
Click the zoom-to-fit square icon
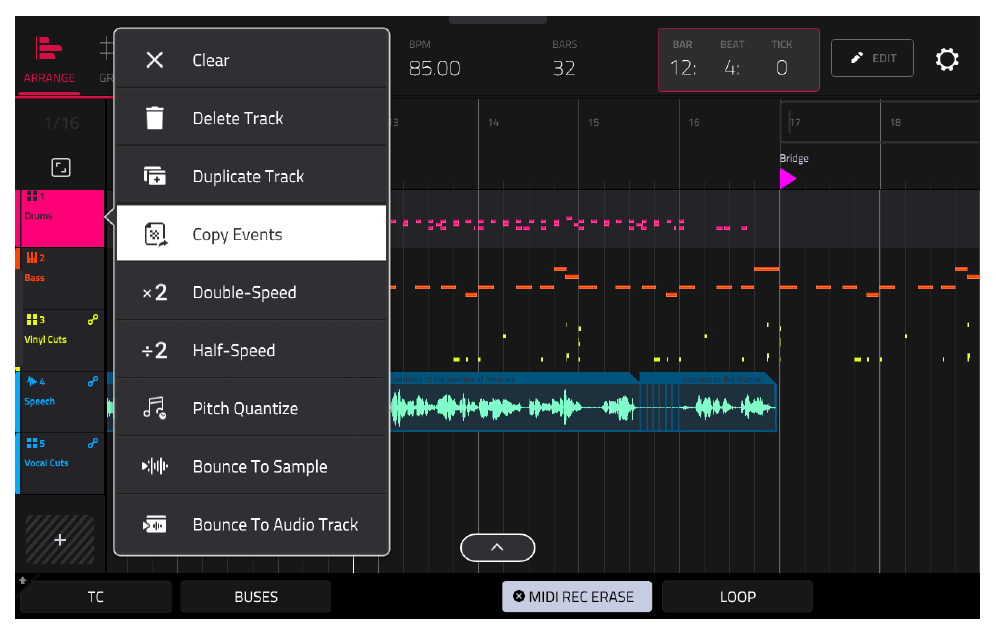tap(61, 168)
